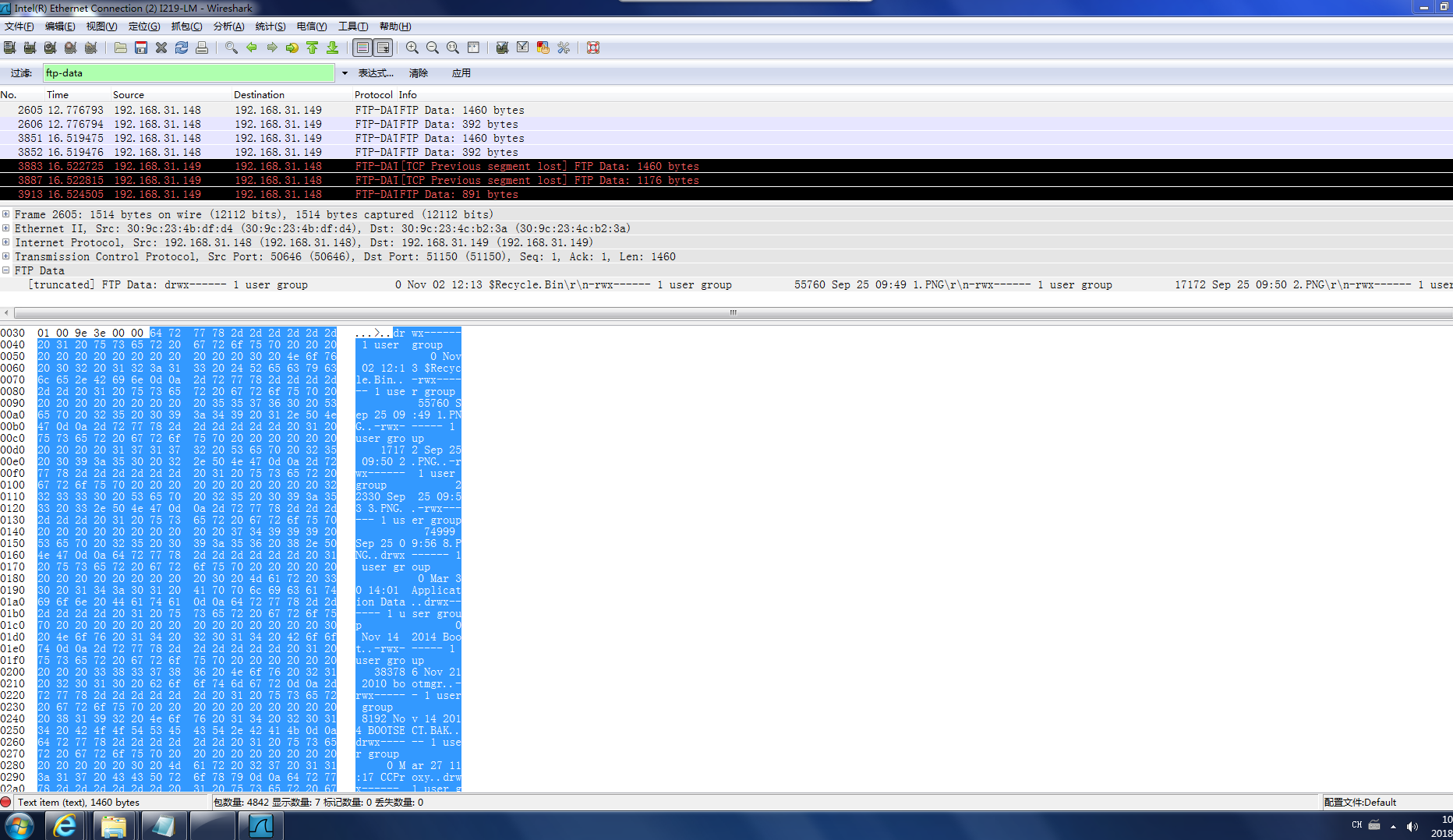Edit capture filters
The image size is (1453, 840).
[502, 48]
